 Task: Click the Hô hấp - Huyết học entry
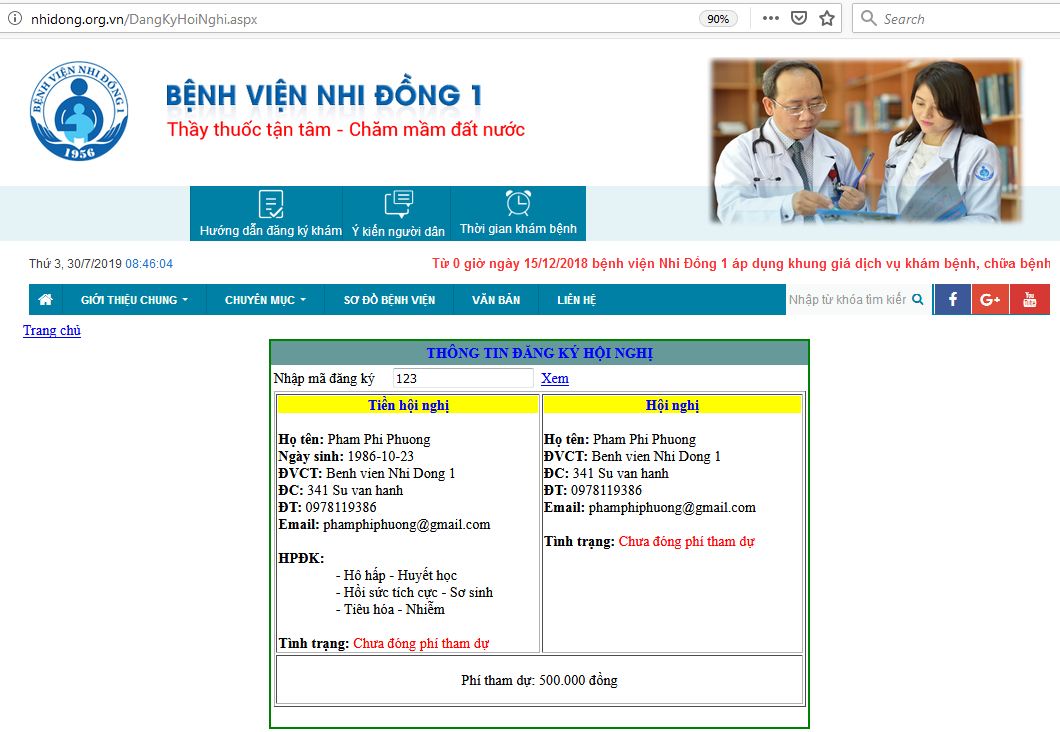click(396, 575)
